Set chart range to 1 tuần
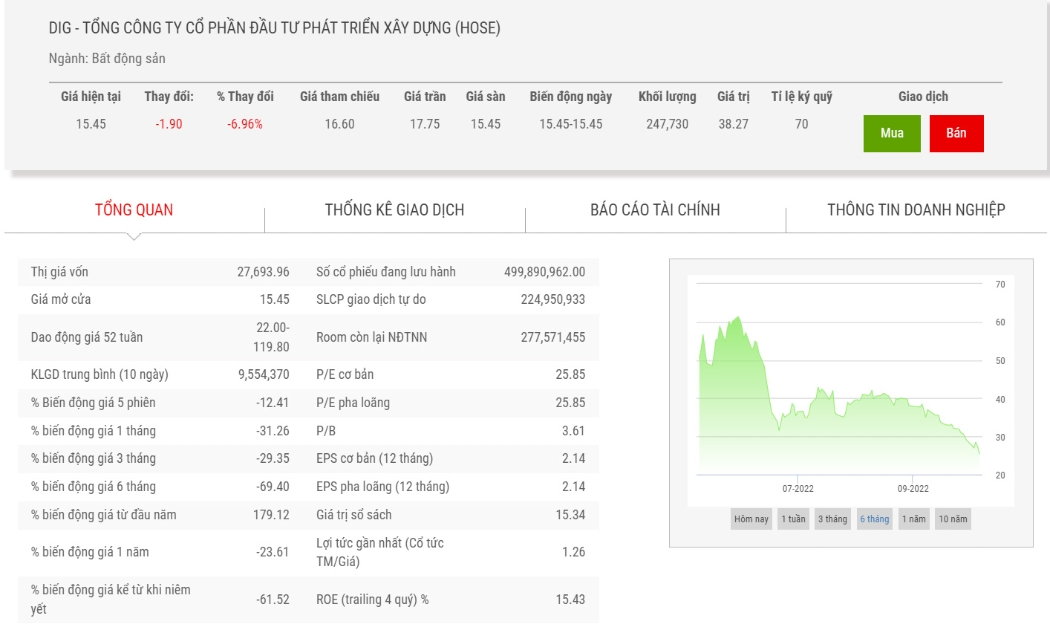This screenshot has width=1050, height=630. pyautogui.click(x=793, y=519)
